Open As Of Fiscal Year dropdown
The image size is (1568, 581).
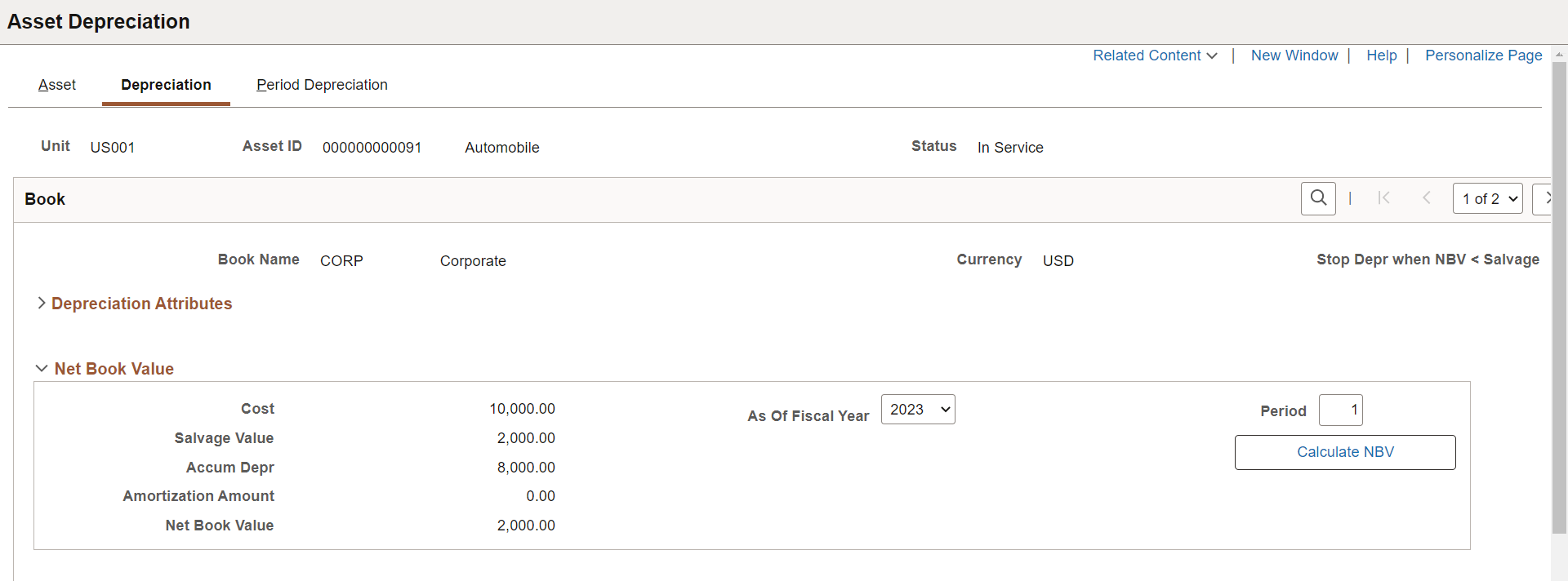918,410
